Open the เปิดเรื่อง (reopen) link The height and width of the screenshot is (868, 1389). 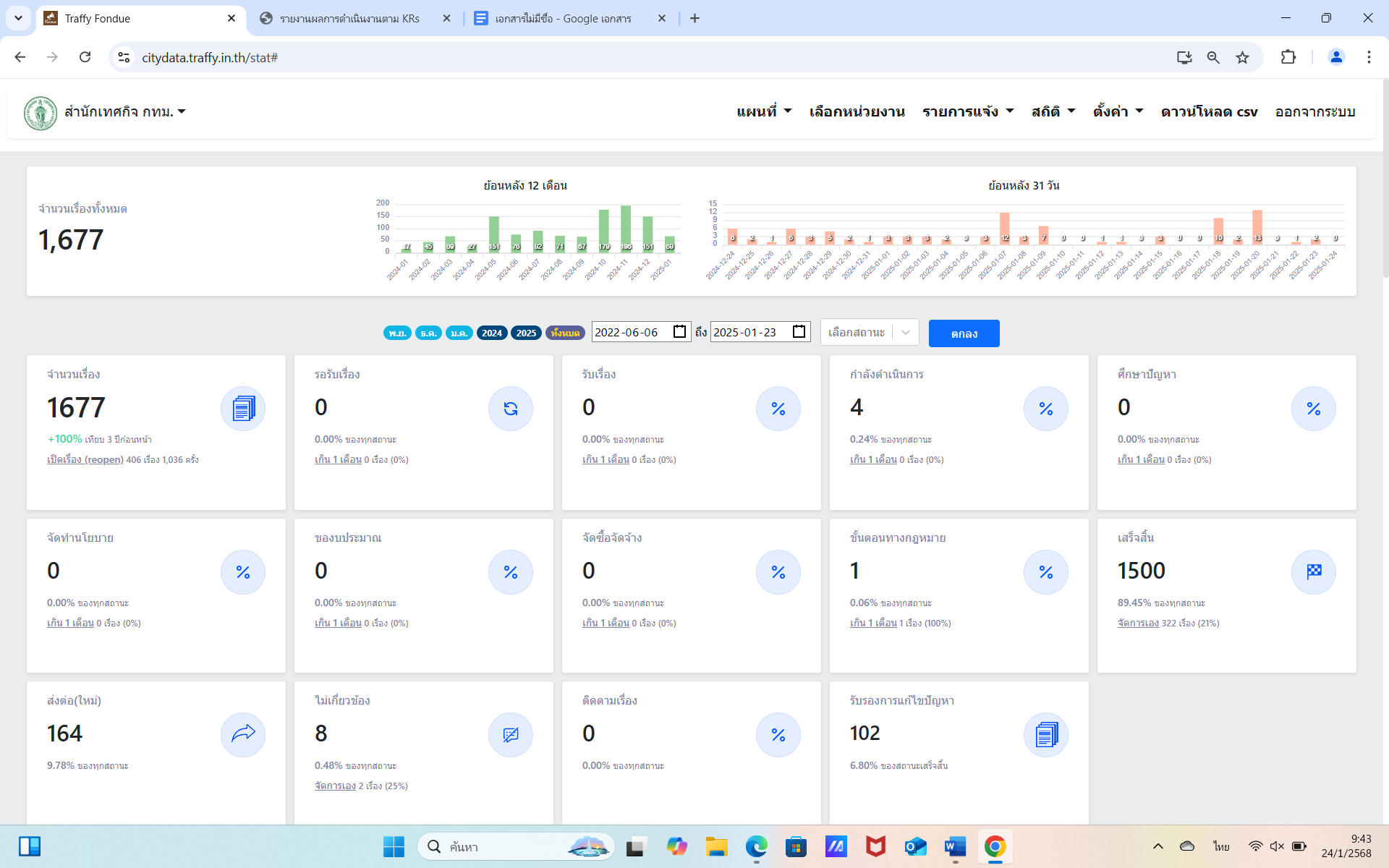(85, 459)
